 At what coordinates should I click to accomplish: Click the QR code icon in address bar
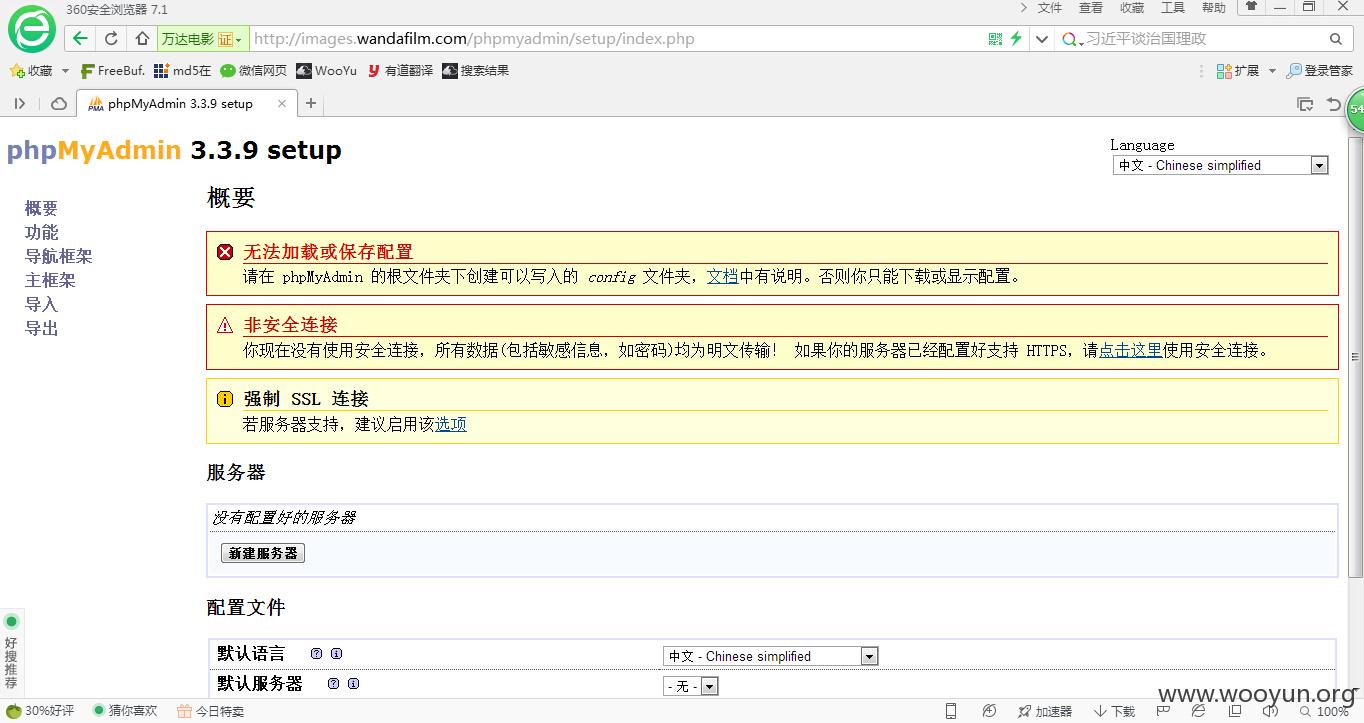tap(995, 39)
